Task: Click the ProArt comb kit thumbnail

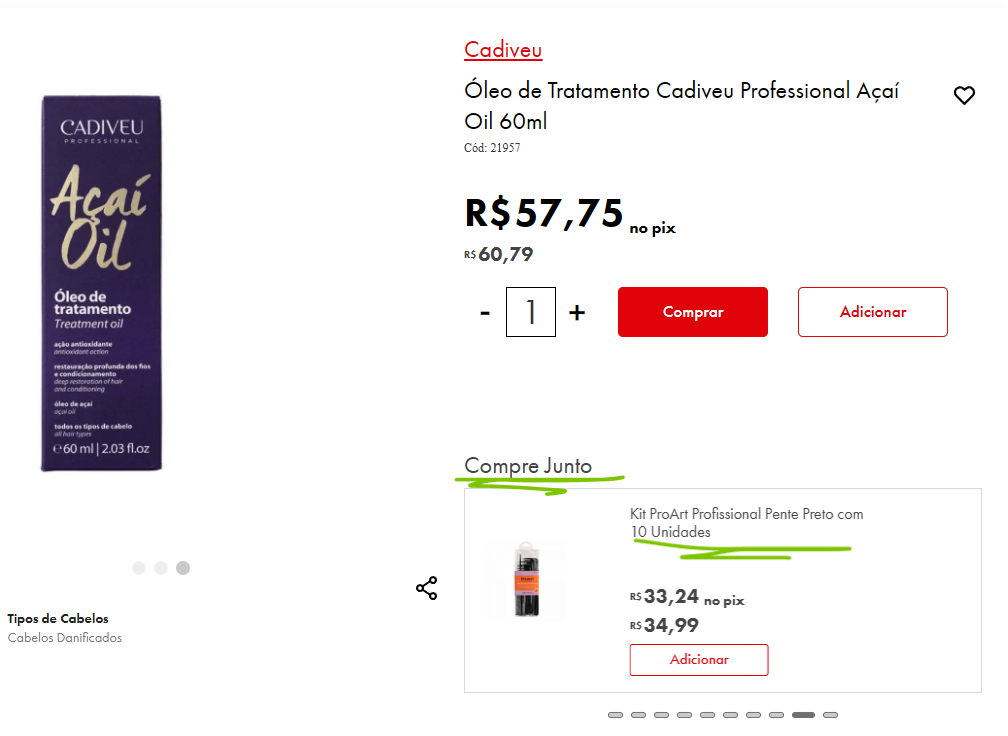Action: tap(527, 580)
